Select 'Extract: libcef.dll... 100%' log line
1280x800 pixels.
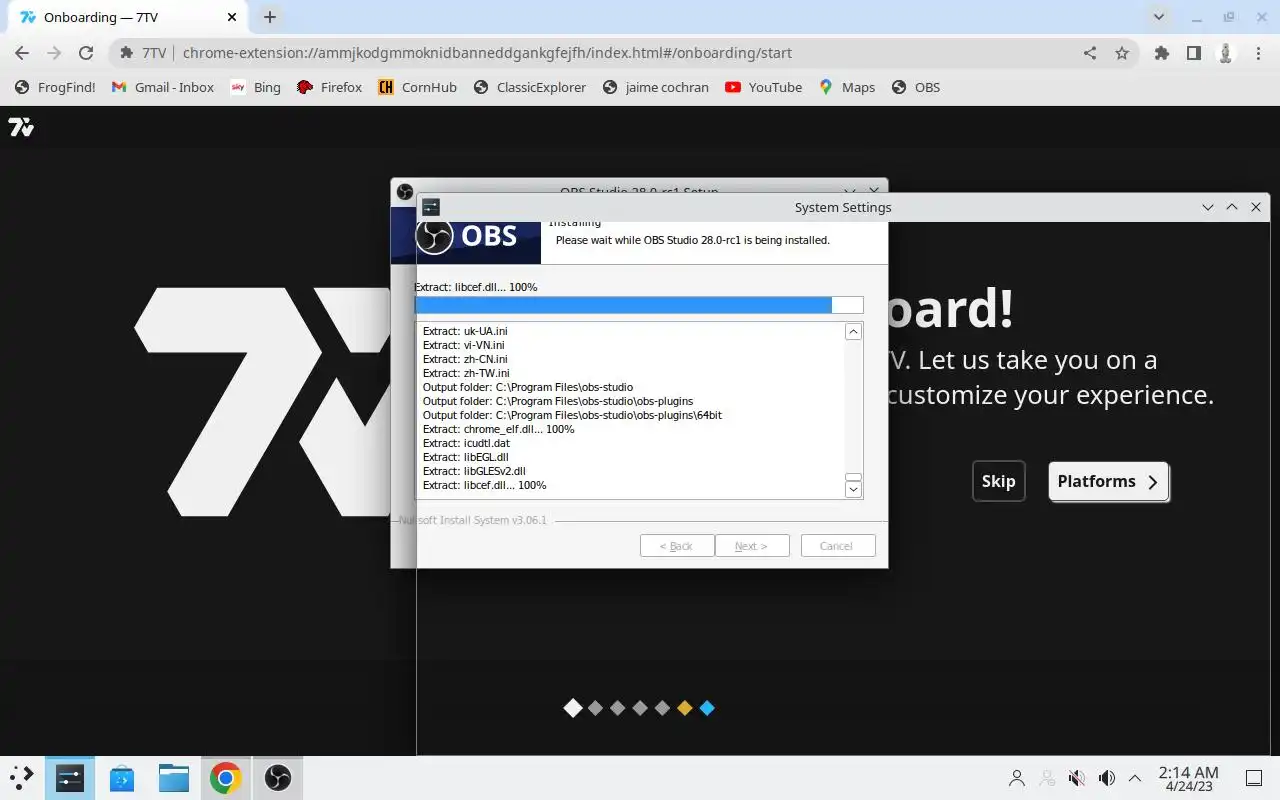[x=484, y=485]
